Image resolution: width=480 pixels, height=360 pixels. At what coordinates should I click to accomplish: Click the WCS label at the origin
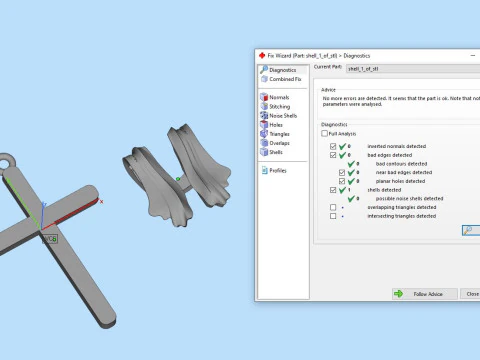(50, 239)
